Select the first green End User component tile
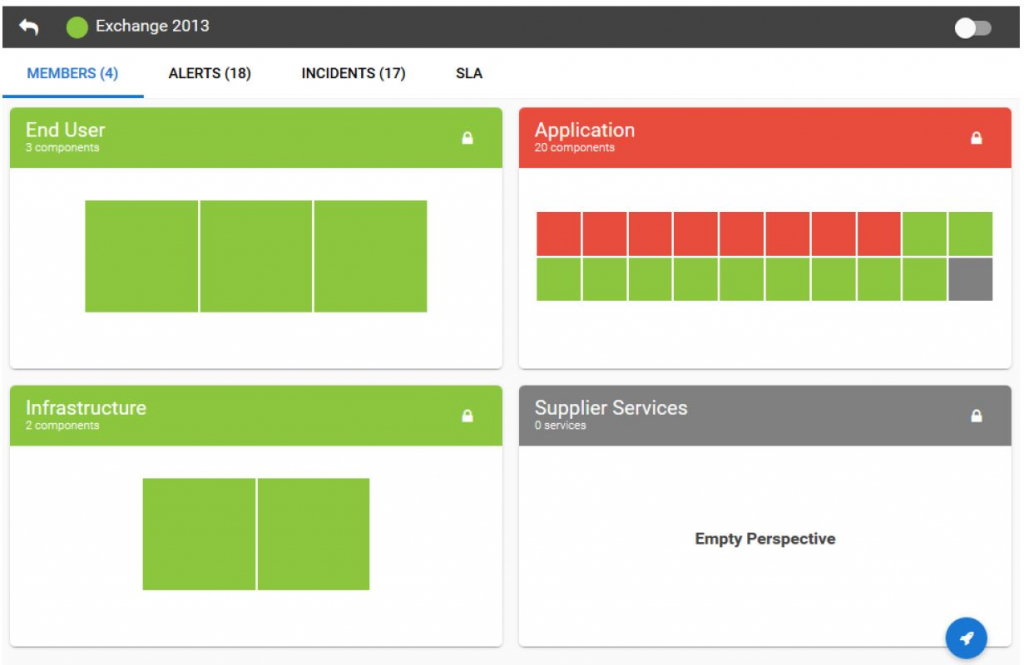This screenshot has width=1024, height=665. [142, 256]
